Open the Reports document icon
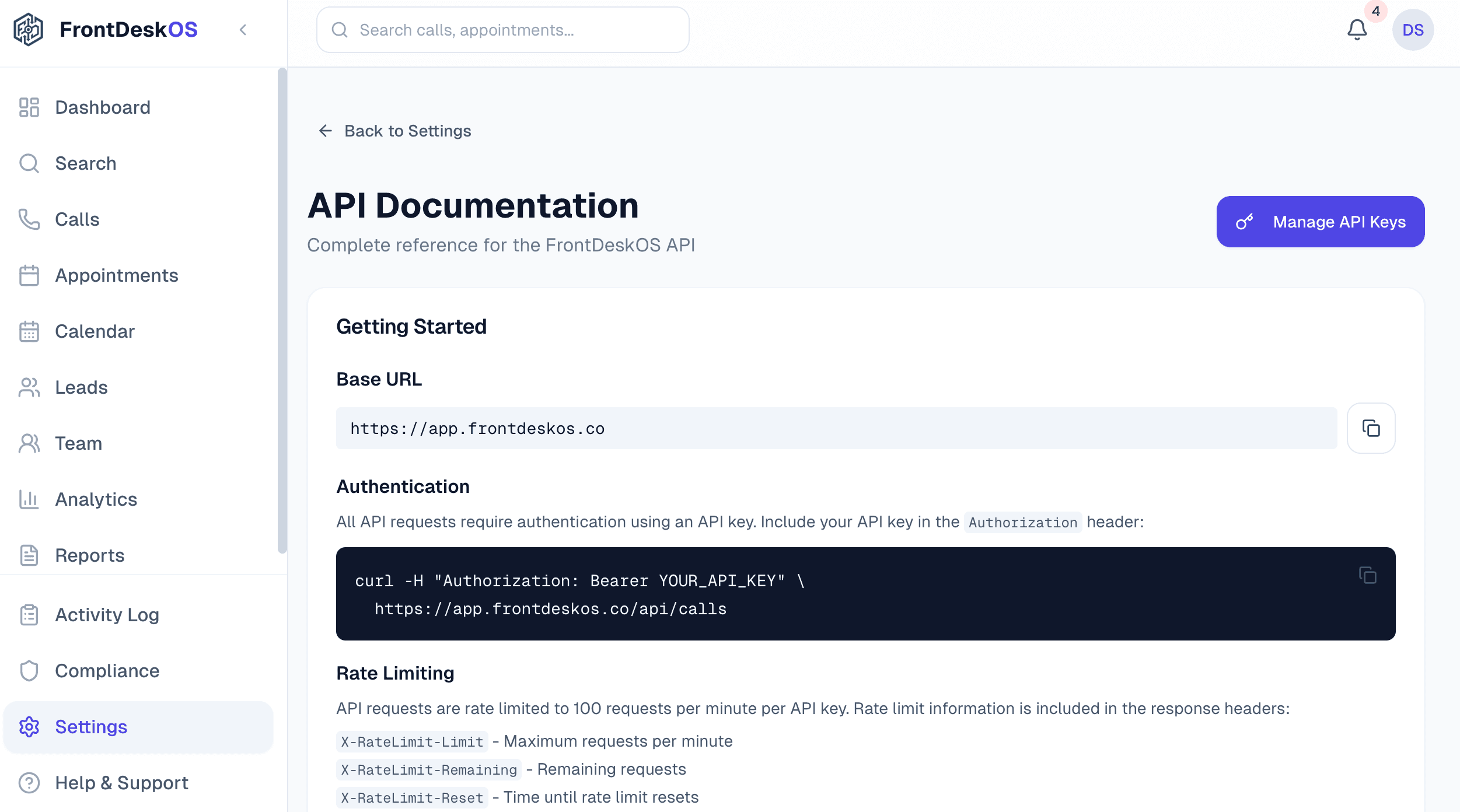Viewport: 1460px width, 812px height. point(29,555)
